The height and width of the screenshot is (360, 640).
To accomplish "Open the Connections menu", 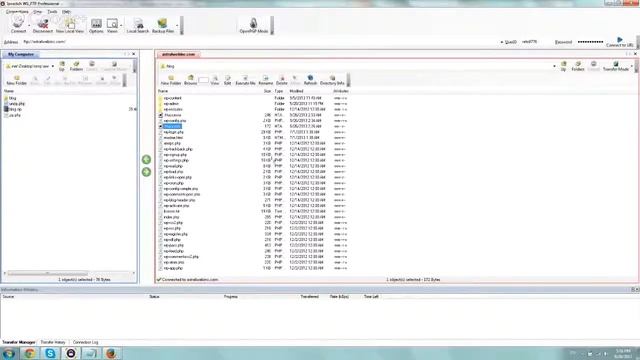I will coord(17,12).
